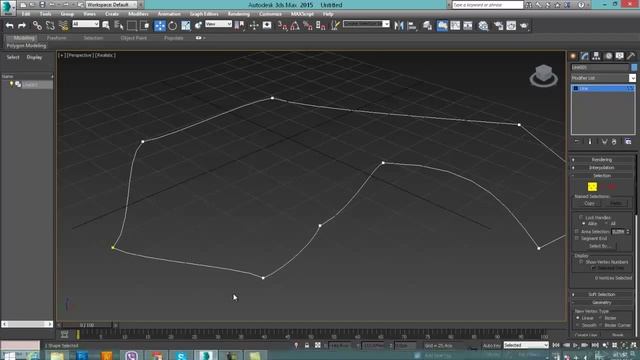Select the Line entry in modifier stack
The width and height of the screenshot is (640, 360).
603,88
